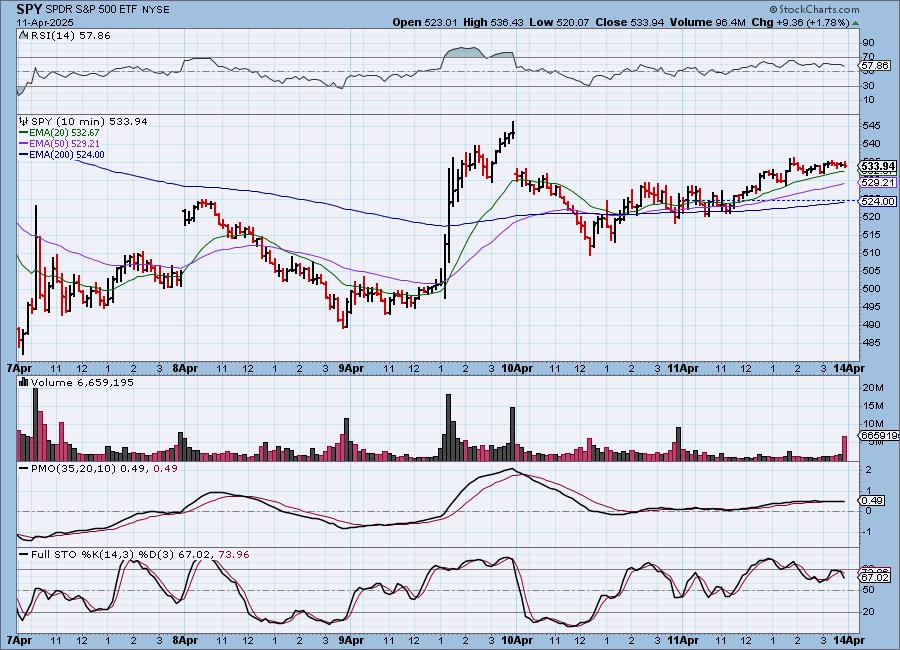
Task: Click the -1 PMO axis label
Action: [868, 532]
